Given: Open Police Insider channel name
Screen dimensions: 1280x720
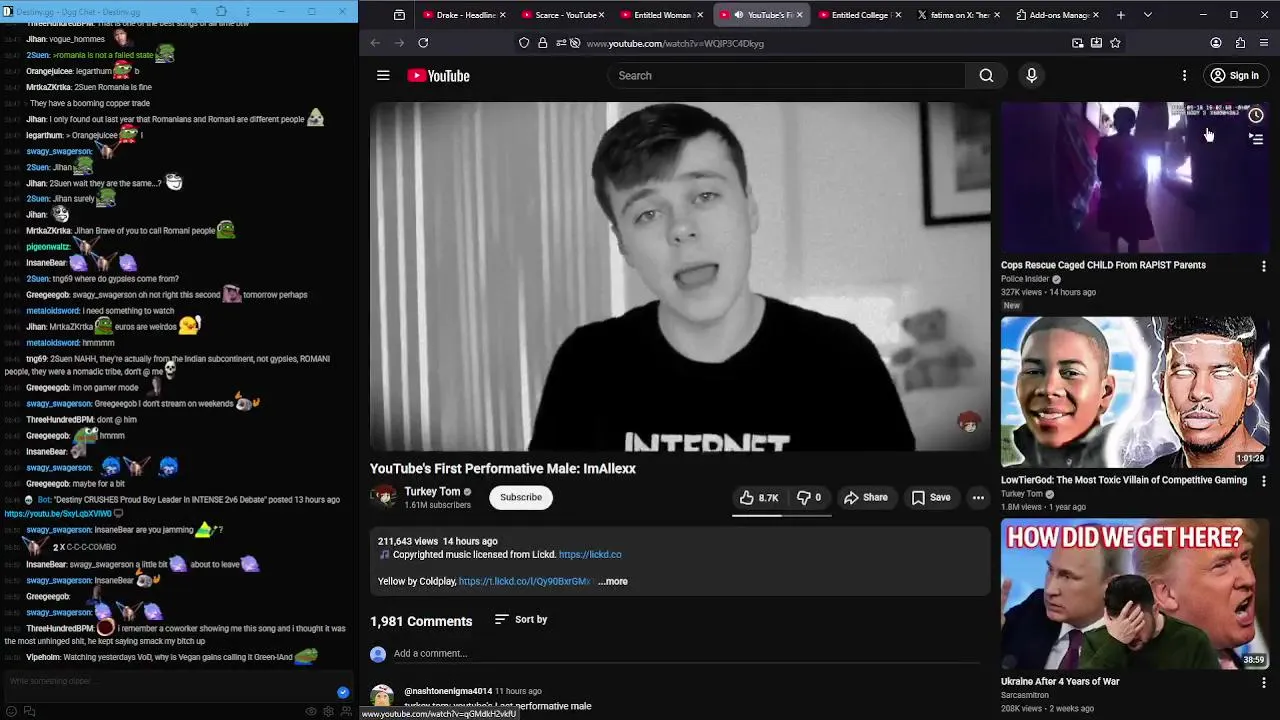Looking at the screenshot, I should pos(1025,280).
